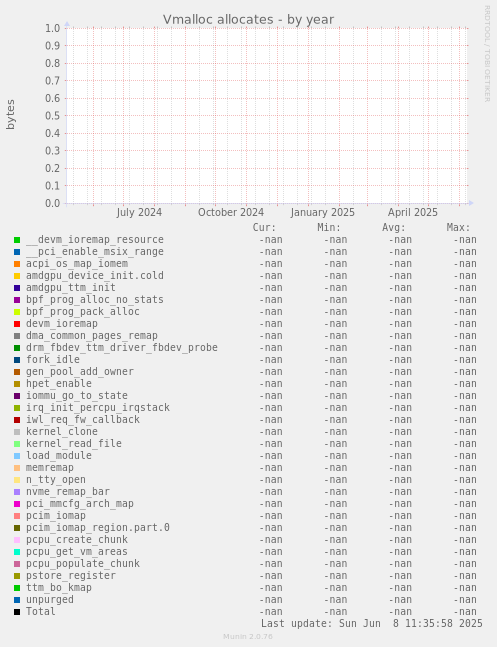Click the January 2025 axis label

[322, 212]
